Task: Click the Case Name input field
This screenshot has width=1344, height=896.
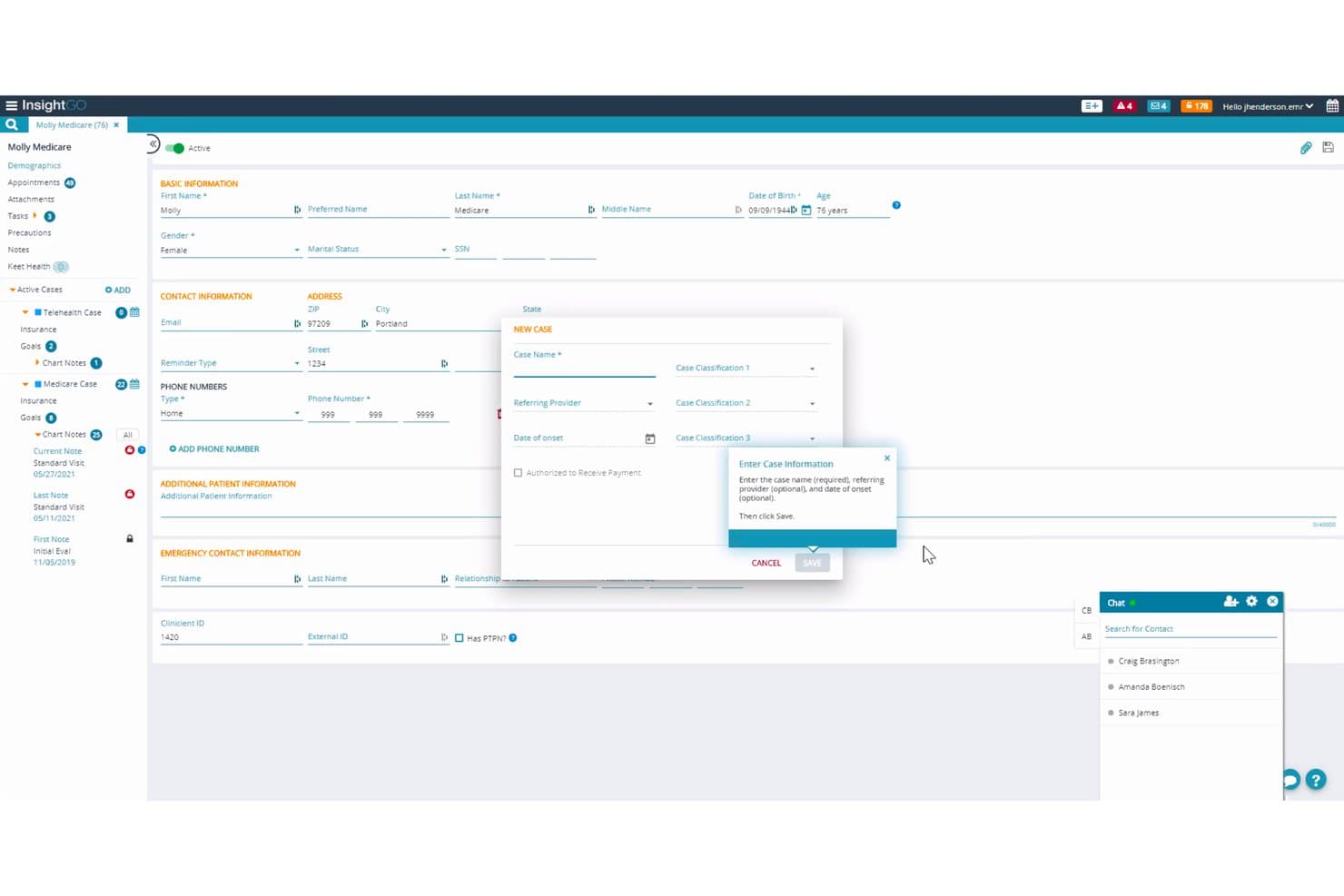Action: click(584, 368)
